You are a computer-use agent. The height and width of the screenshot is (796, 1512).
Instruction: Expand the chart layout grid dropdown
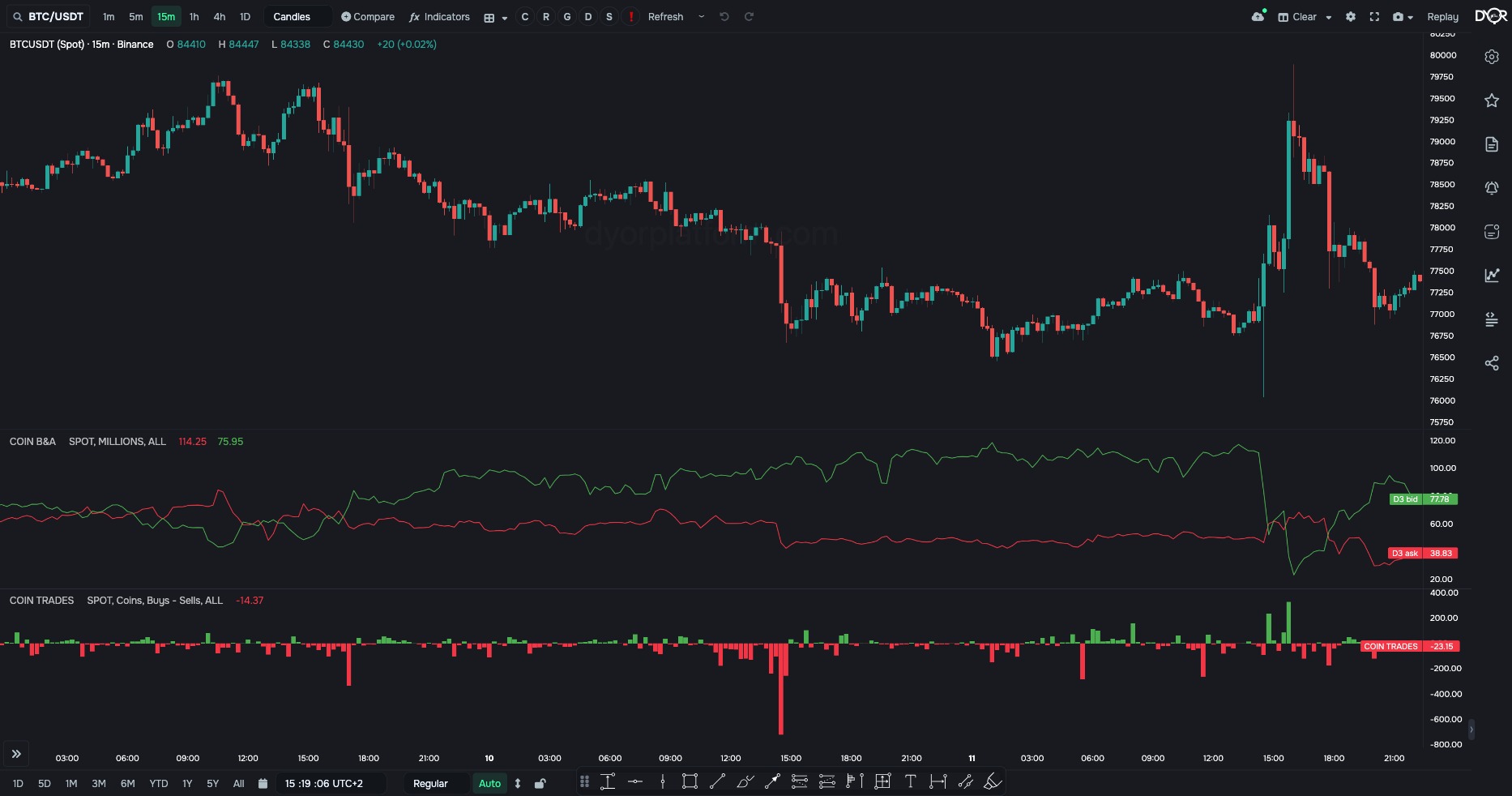pyautogui.click(x=495, y=17)
